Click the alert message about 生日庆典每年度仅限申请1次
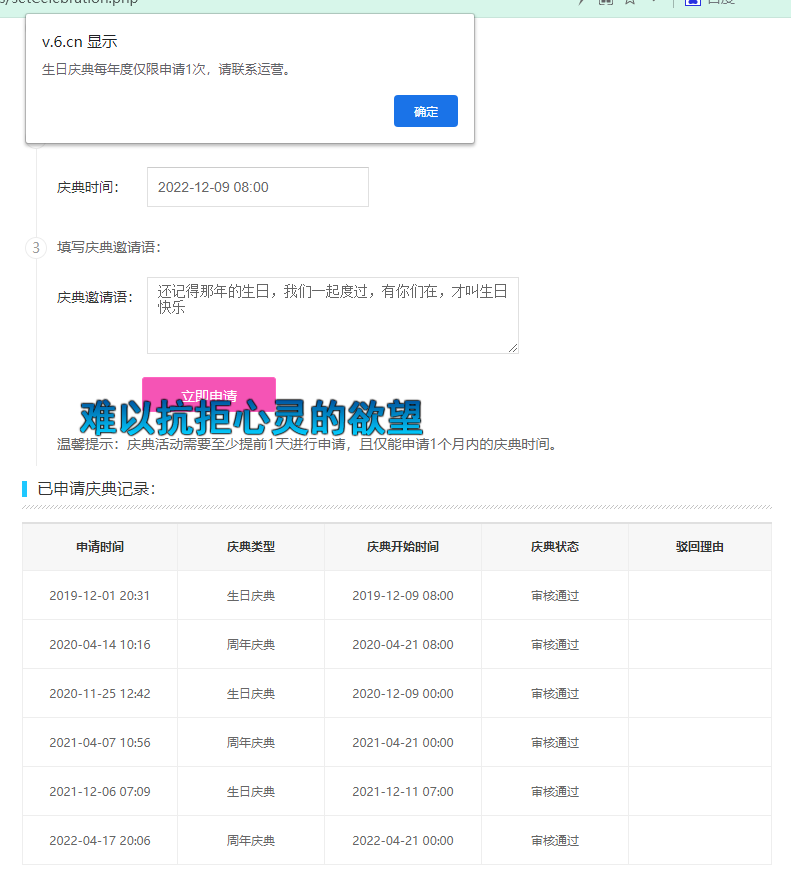 tap(167, 69)
